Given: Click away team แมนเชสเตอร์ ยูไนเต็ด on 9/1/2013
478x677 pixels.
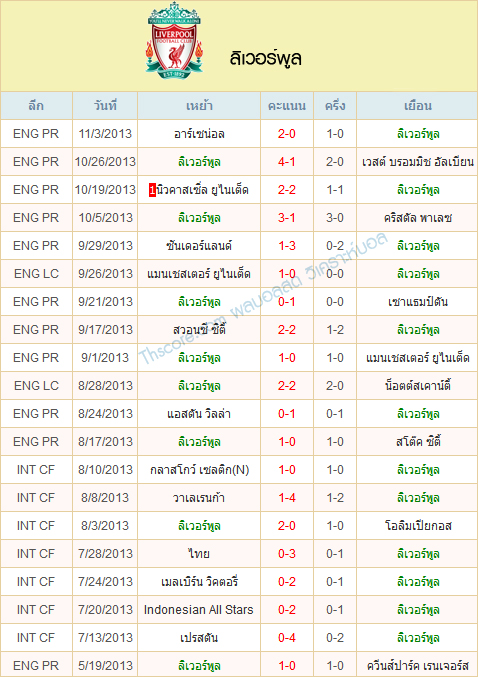Looking at the screenshot, I should click(418, 358).
